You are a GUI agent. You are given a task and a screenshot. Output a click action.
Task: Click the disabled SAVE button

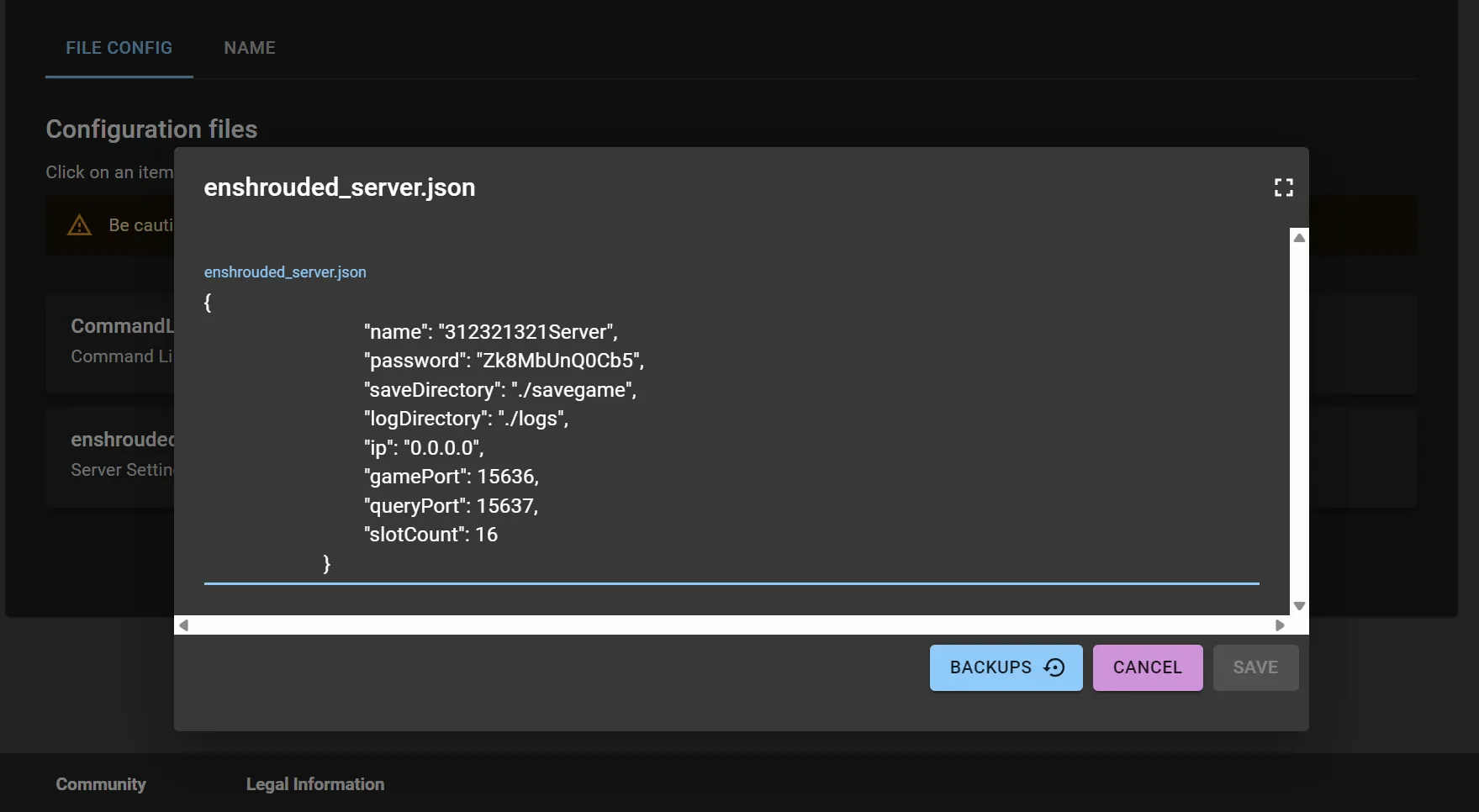(1255, 667)
